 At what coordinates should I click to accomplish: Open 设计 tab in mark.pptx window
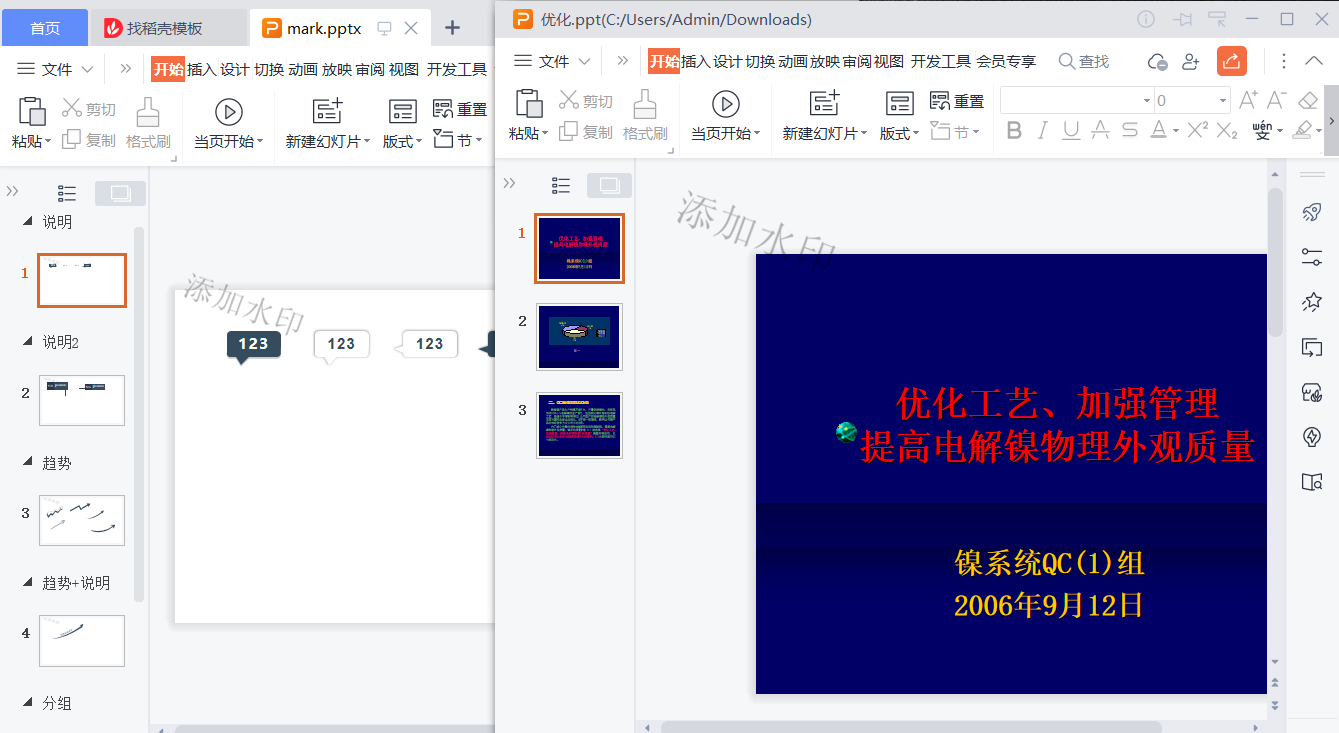coord(234,69)
